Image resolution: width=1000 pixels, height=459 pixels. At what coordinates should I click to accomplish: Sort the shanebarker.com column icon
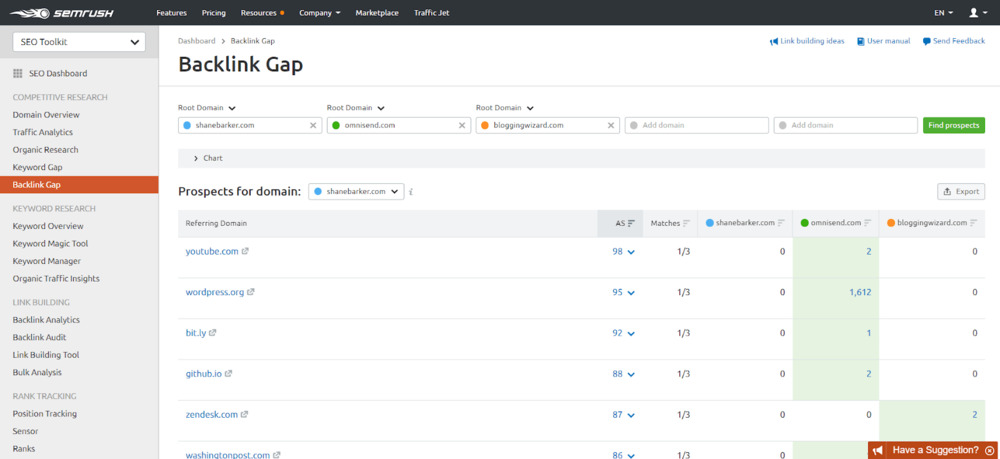(781, 223)
